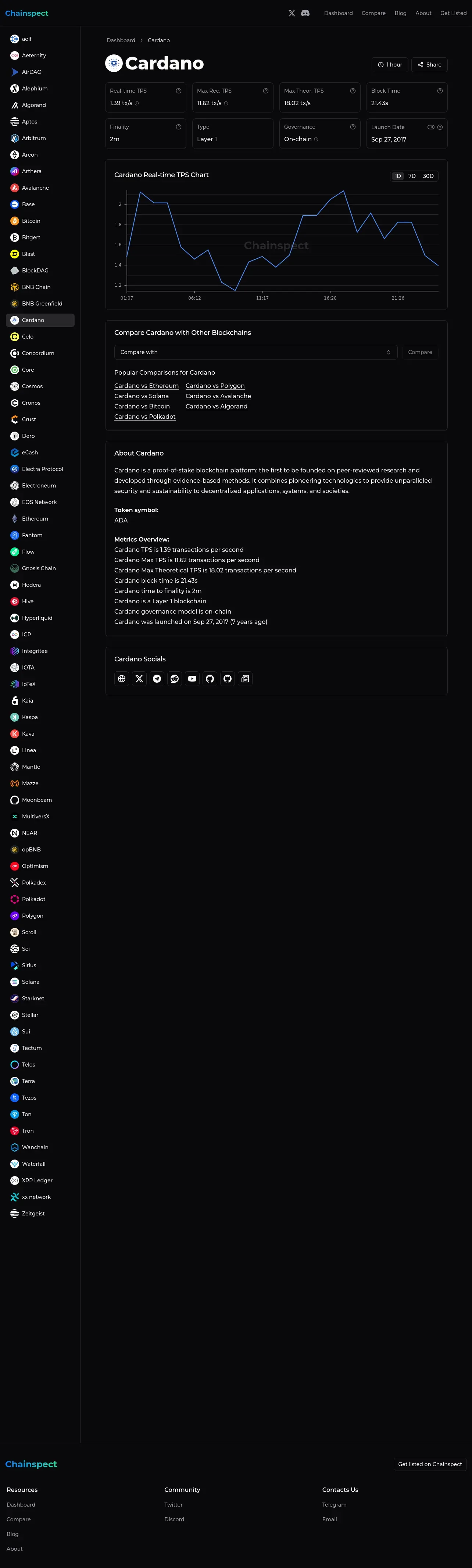The width and height of the screenshot is (472, 1568).
Task: Open Cardano's YouTube social icon
Action: pyautogui.click(x=192, y=679)
